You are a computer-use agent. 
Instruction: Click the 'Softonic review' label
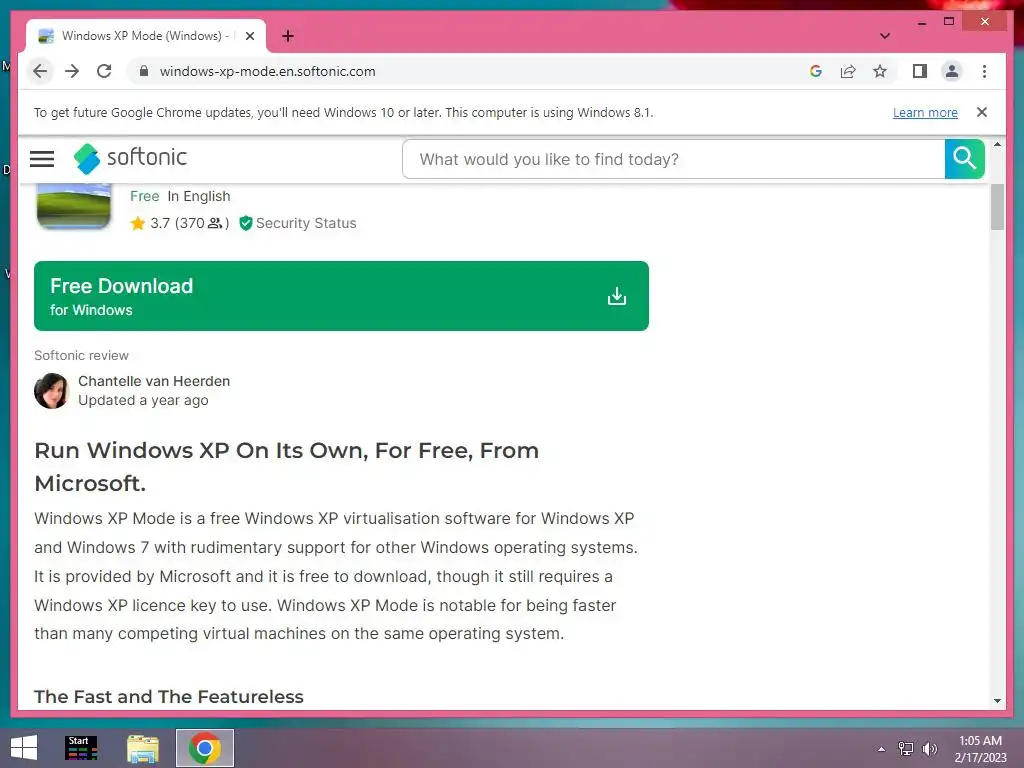82,355
